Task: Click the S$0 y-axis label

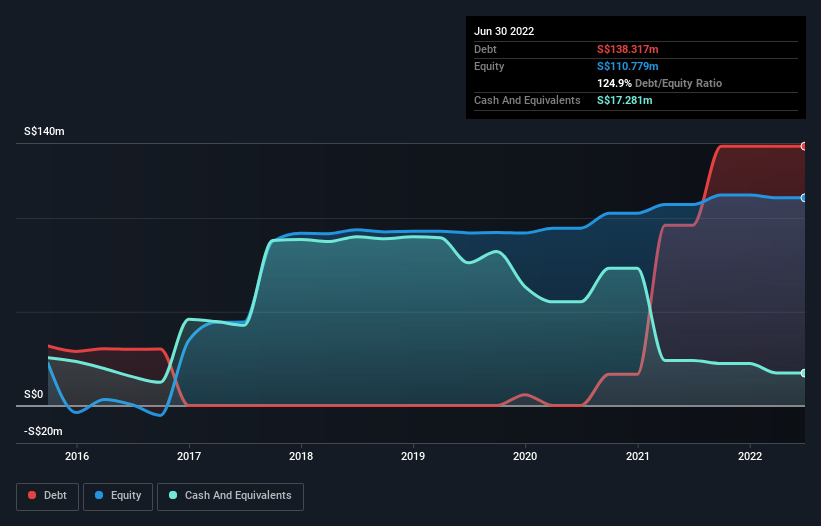Action: point(34,394)
